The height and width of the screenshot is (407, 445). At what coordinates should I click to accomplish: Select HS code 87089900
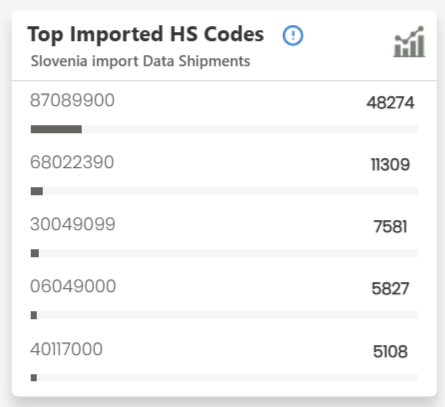[x=72, y=100]
